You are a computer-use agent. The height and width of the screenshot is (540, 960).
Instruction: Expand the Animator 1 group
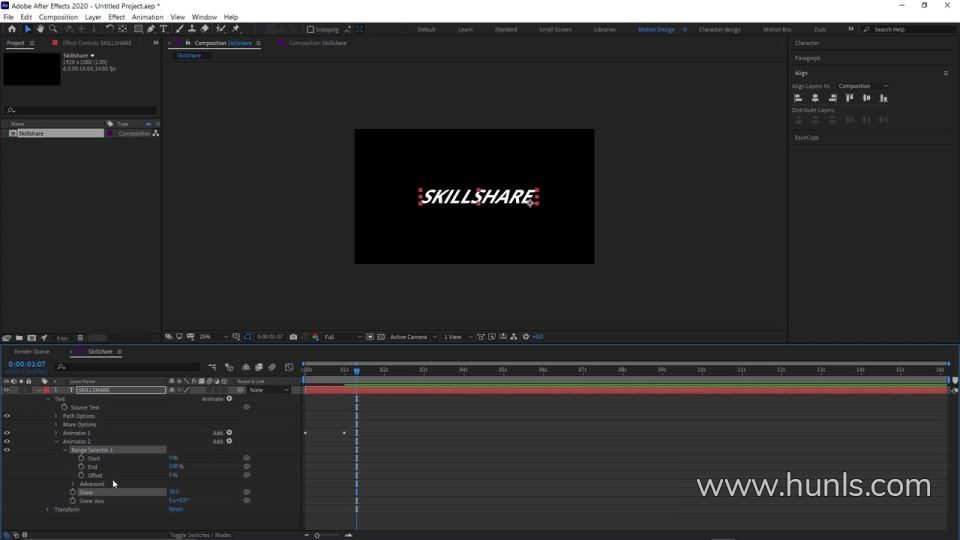[56, 433]
